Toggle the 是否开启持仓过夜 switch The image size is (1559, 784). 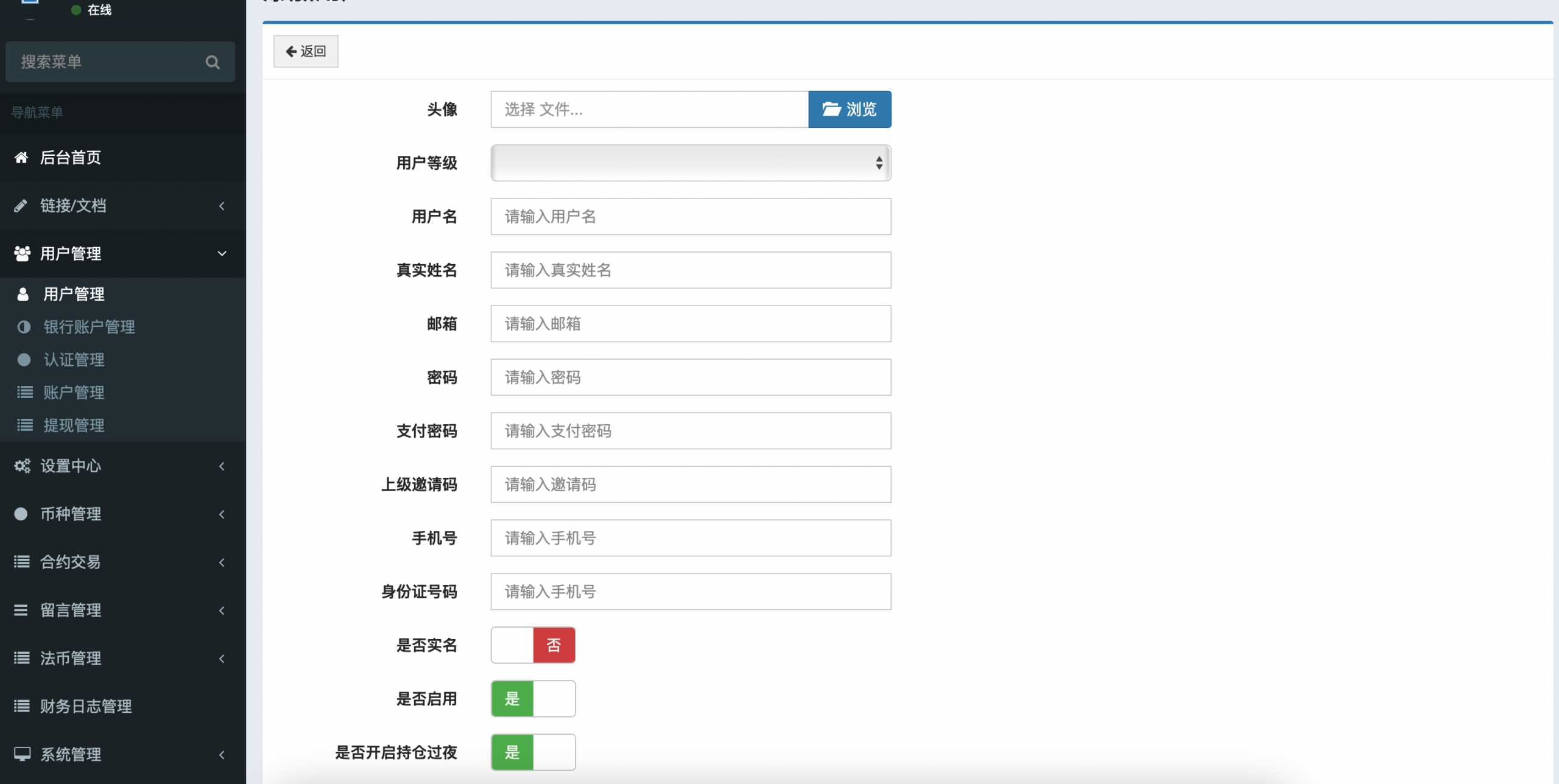(x=533, y=752)
